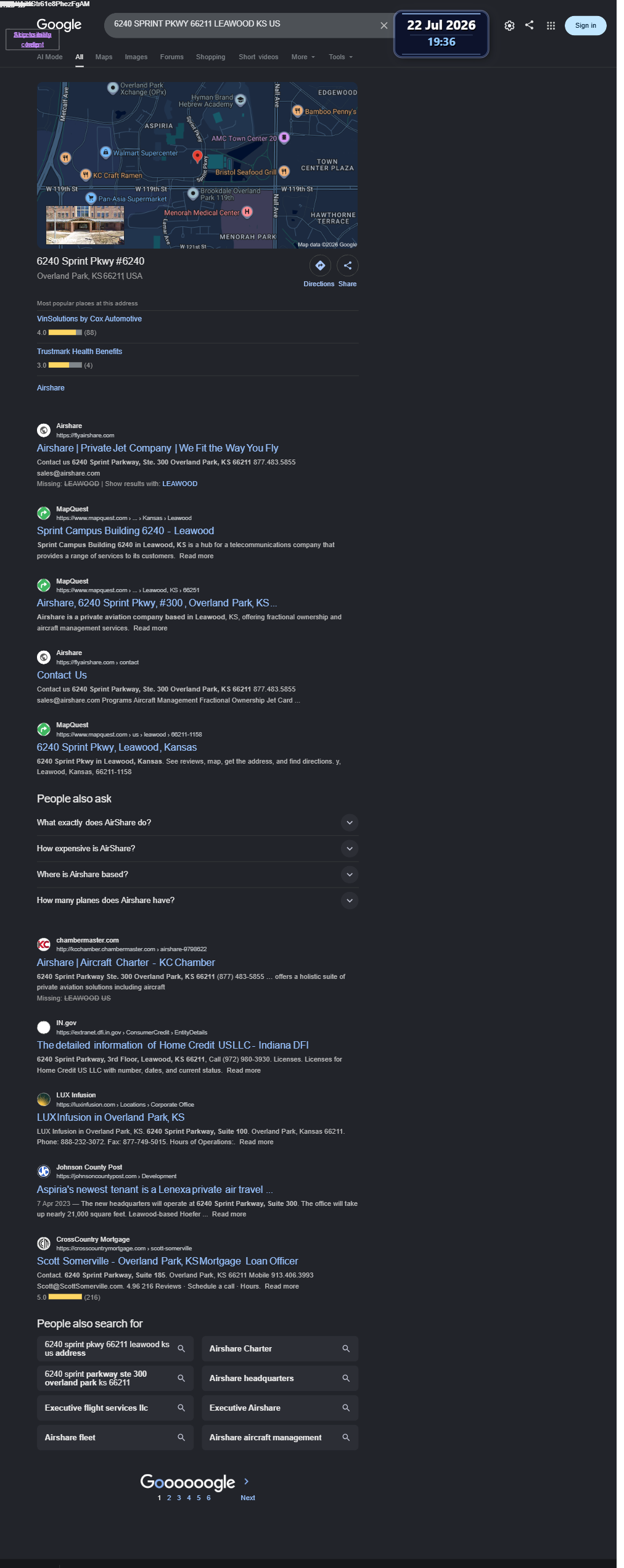624x1568 pixels.
Task: Expand 'How many planes does Airshare have?'
Action: coord(197,900)
